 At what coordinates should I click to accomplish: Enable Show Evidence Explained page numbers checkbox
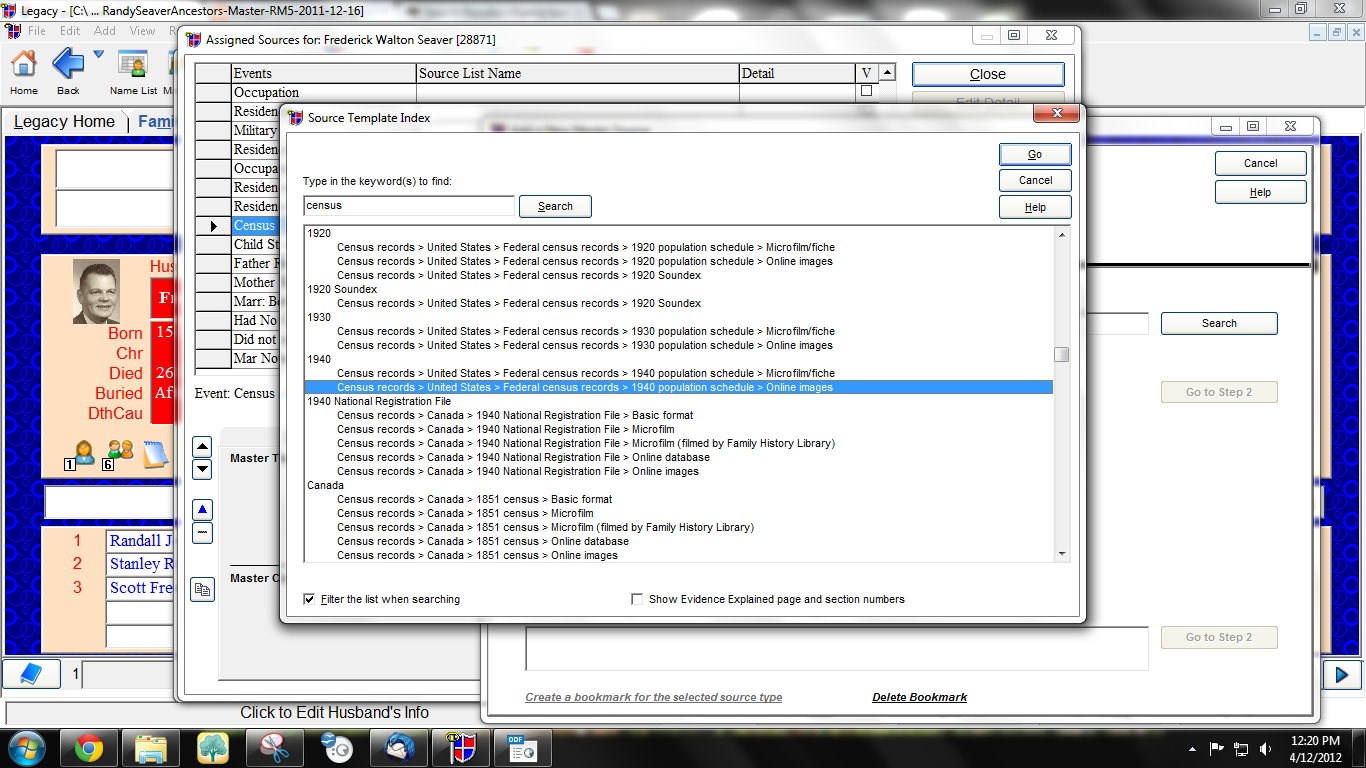(637, 599)
